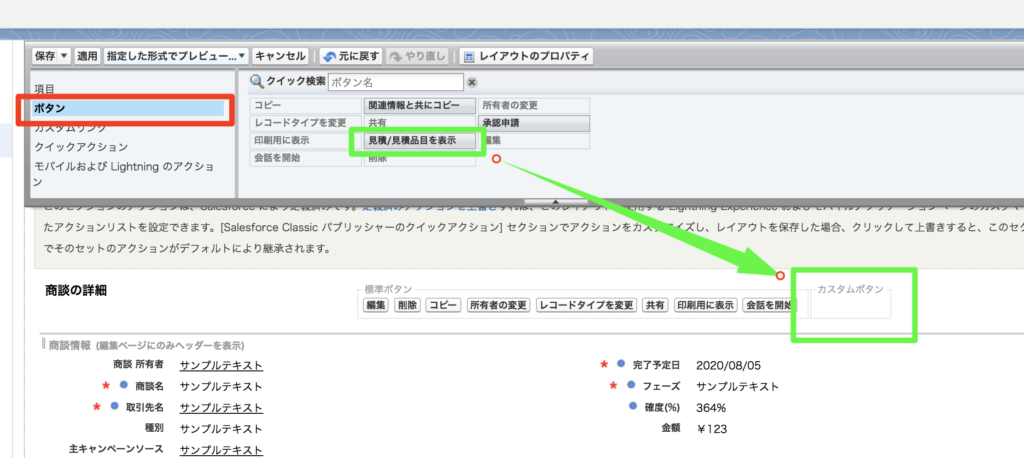Viewport: 1024px width, 458px height.
Task: Click the 保存 button
Action: click(45, 56)
